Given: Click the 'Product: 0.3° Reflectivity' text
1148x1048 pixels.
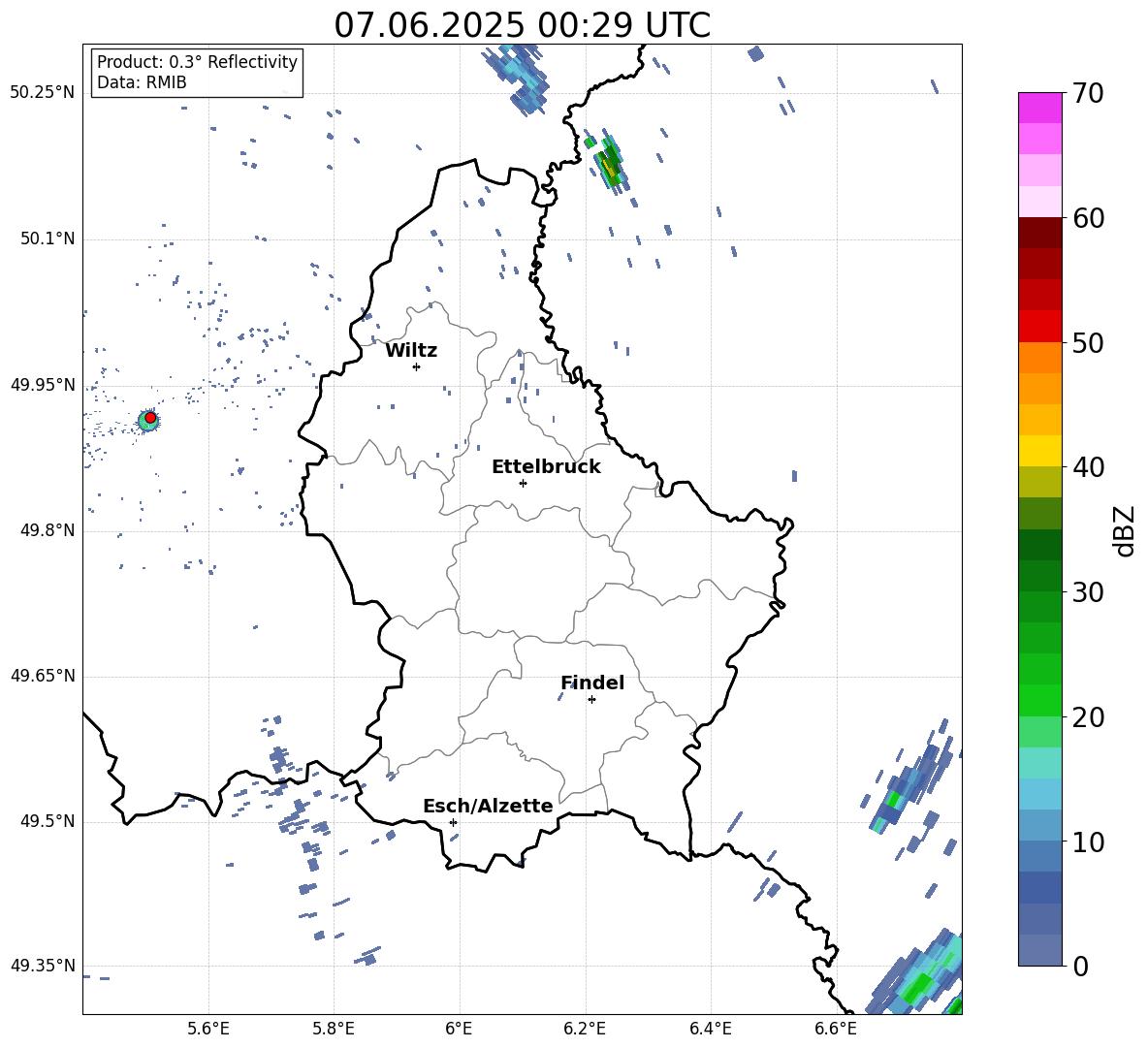Looking at the screenshot, I should pos(197,62).
